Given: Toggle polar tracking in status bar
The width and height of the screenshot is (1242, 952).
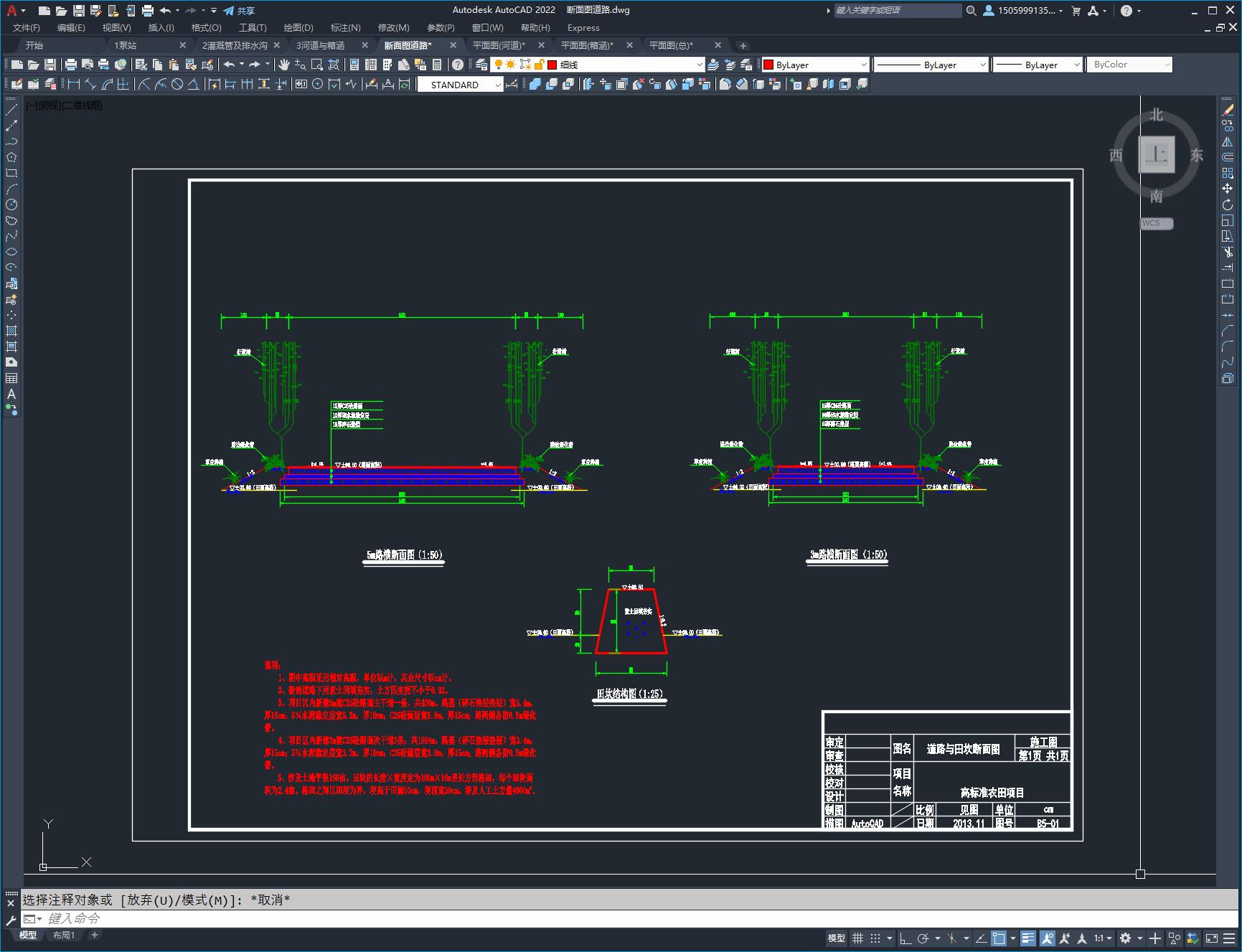Looking at the screenshot, I should [923, 938].
